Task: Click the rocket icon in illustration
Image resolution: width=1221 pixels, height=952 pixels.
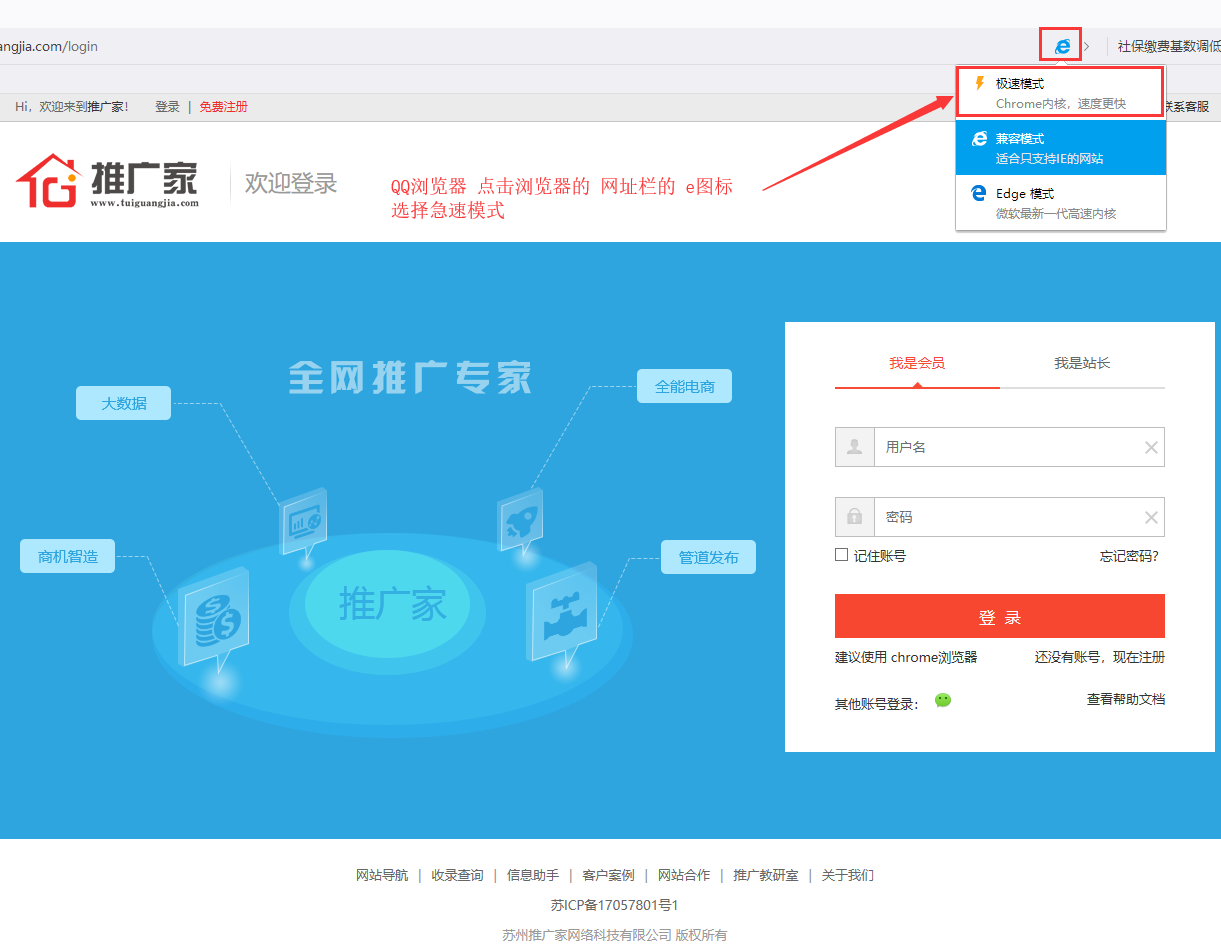Action: pos(521,521)
